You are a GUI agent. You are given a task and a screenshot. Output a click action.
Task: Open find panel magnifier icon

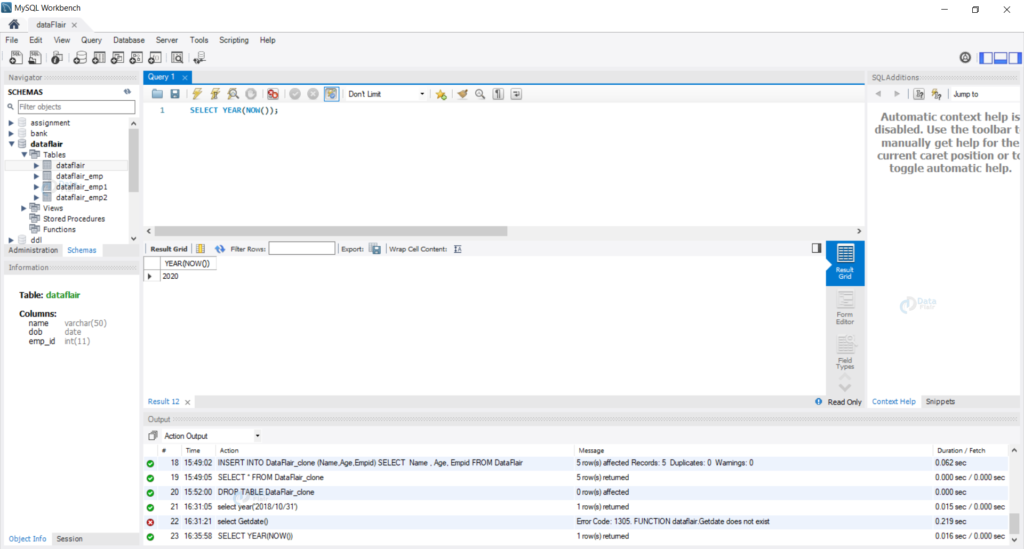click(x=480, y=94)
